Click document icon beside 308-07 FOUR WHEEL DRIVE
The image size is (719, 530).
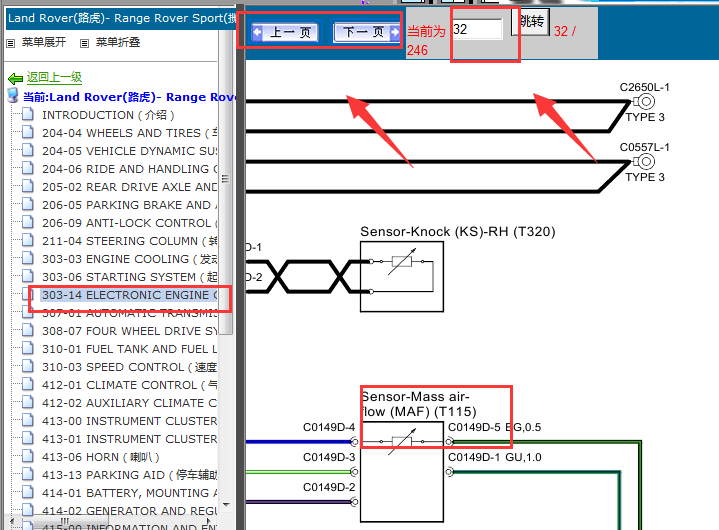(x=28, y=329)
